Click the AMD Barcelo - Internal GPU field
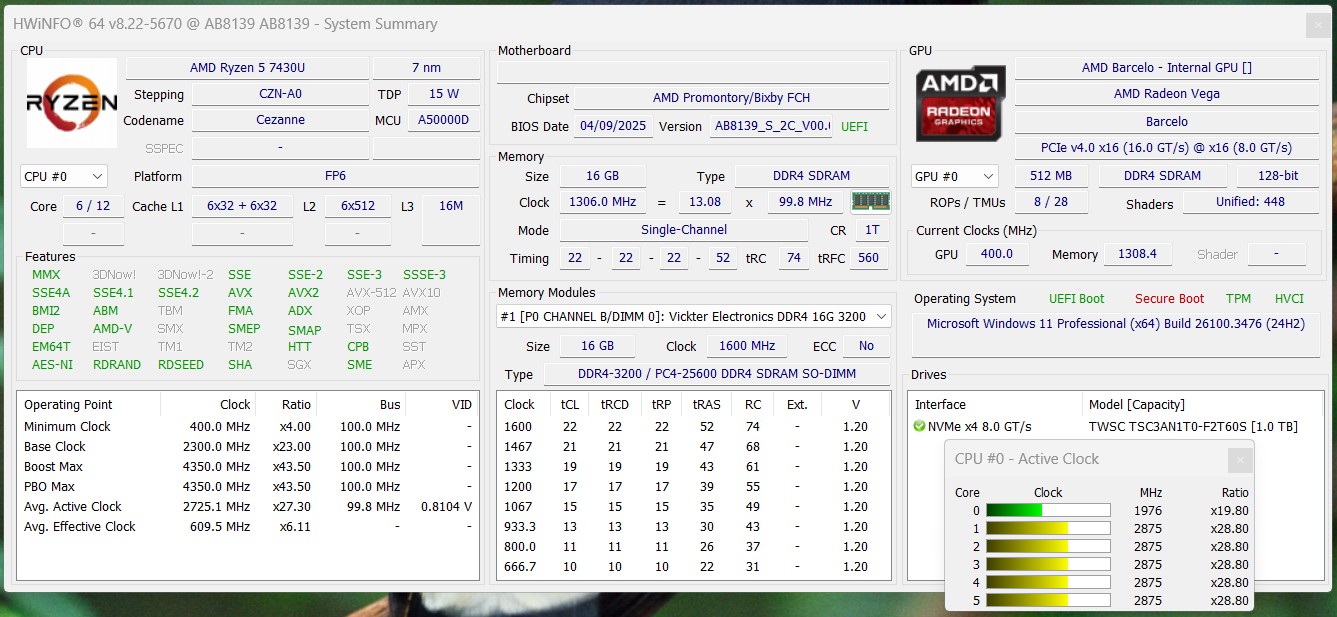Viewport: 1337px width, 617px height. tap(1167, 68)
